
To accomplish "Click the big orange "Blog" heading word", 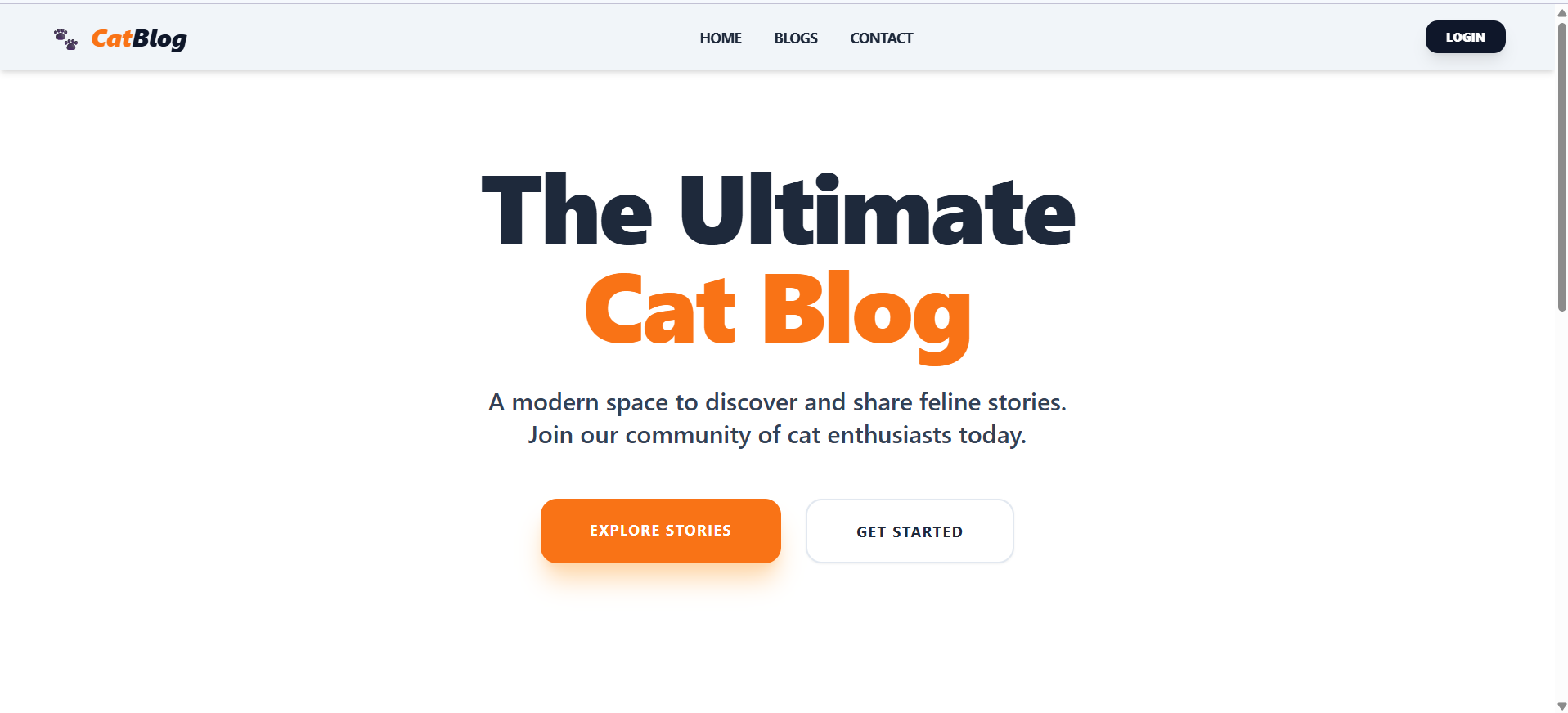I will click(x=867, y=315).
